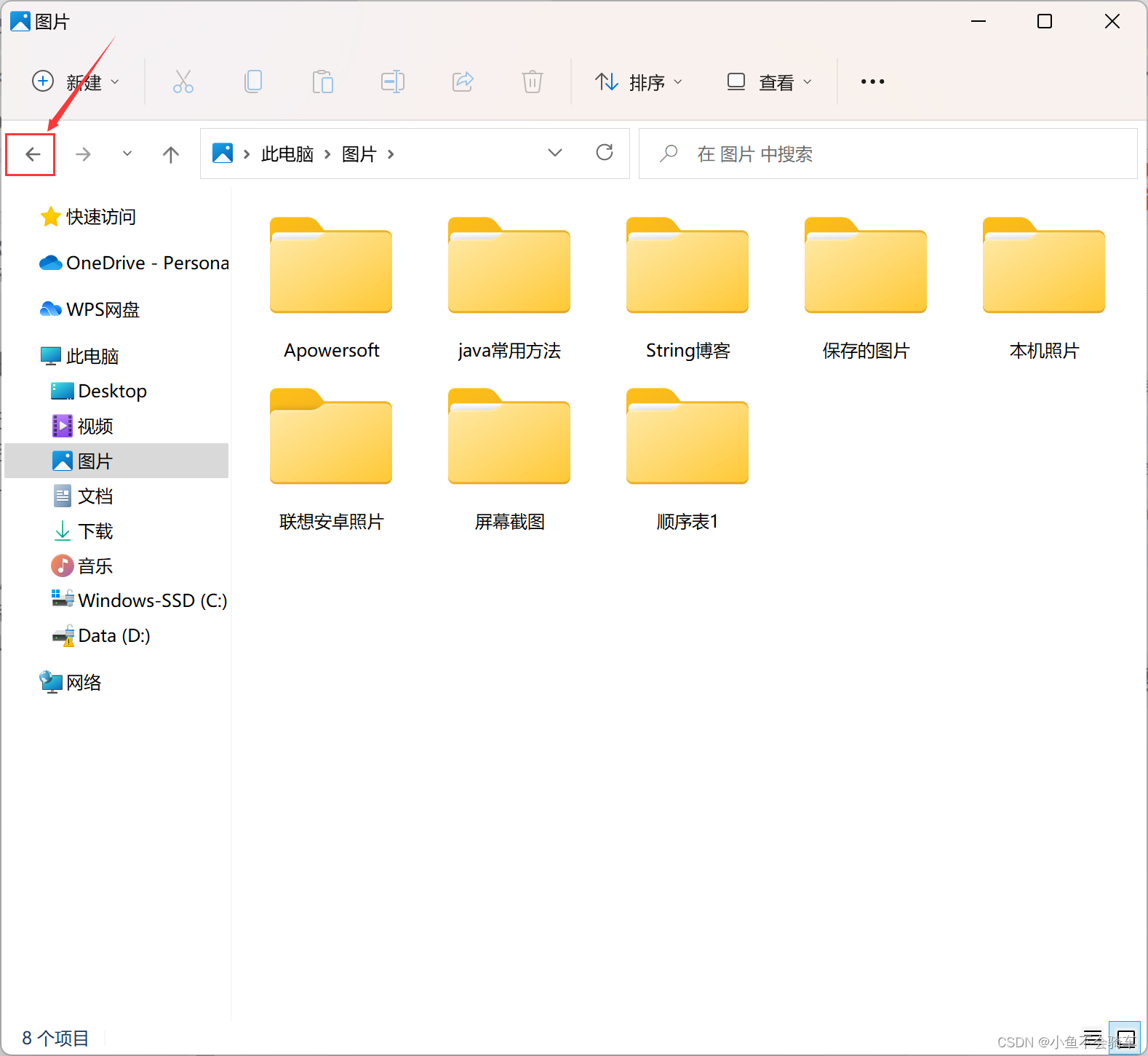
Task: Click the Copy icon in toolbar
Action: 253,82
